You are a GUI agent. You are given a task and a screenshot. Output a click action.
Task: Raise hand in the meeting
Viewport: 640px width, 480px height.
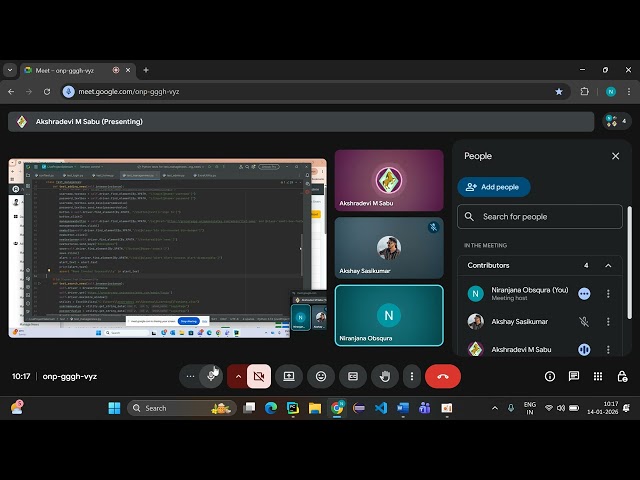[x=384, y=376]
